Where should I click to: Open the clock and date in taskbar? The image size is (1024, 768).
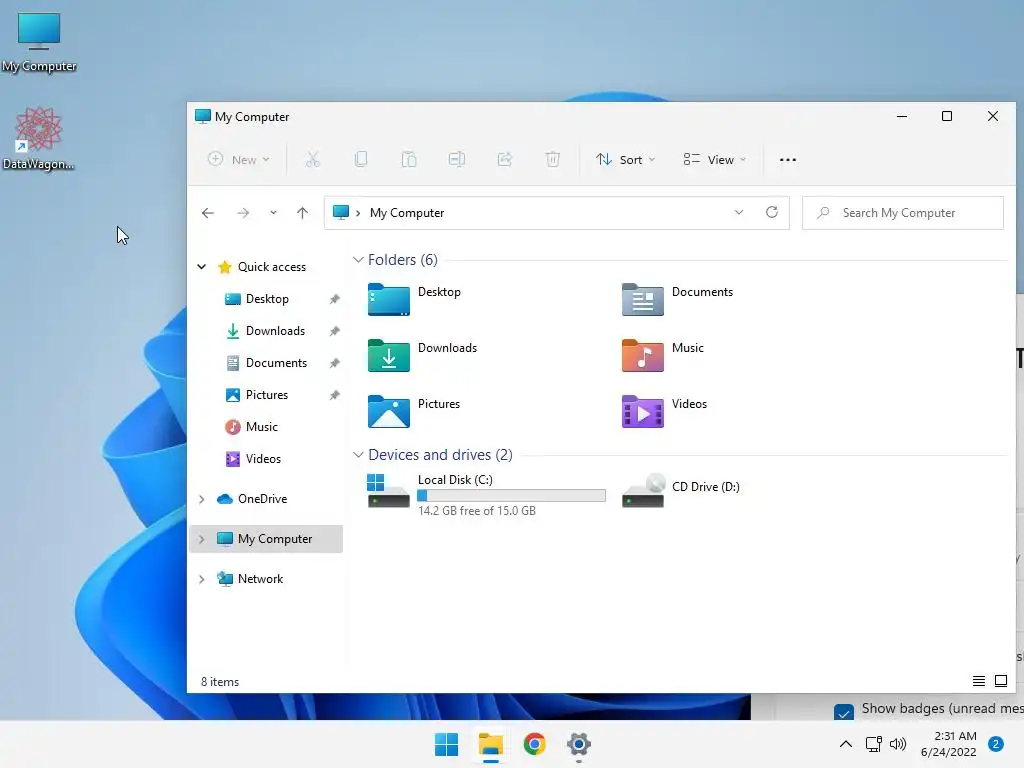949,744
